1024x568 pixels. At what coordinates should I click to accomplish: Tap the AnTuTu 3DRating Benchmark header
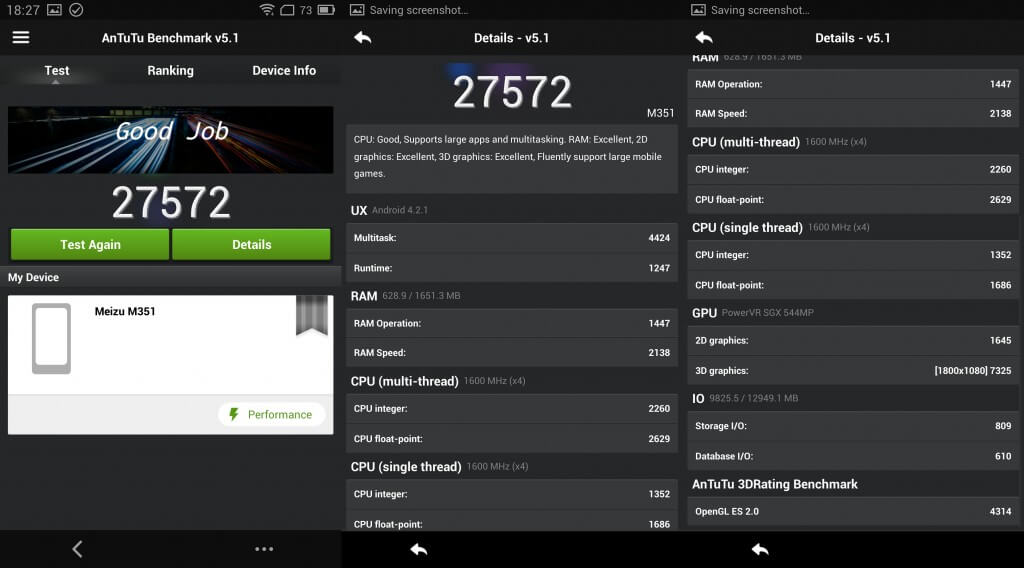click(x=775, y=484)
